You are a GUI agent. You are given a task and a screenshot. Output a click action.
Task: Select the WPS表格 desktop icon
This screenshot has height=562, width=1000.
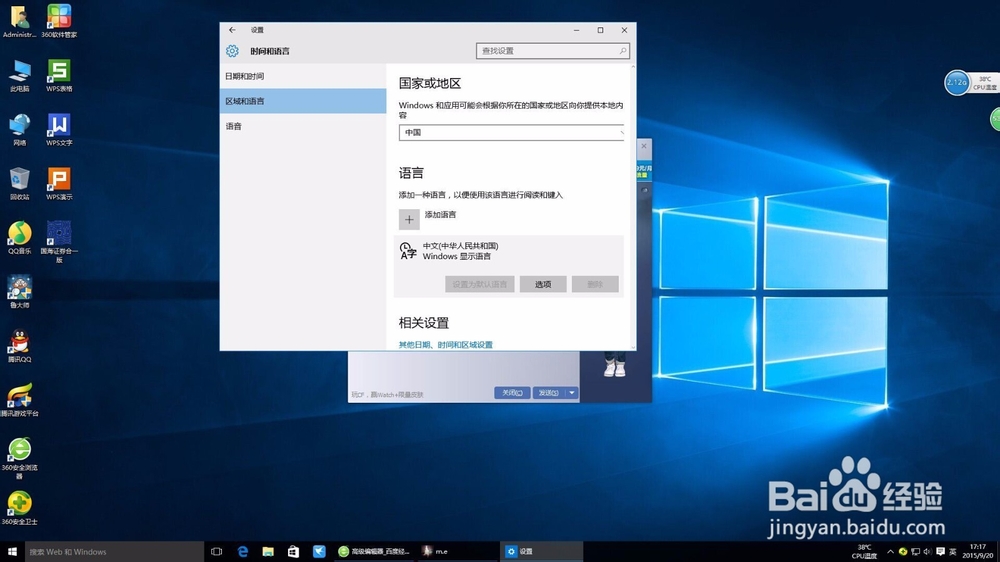click(59, 76)
